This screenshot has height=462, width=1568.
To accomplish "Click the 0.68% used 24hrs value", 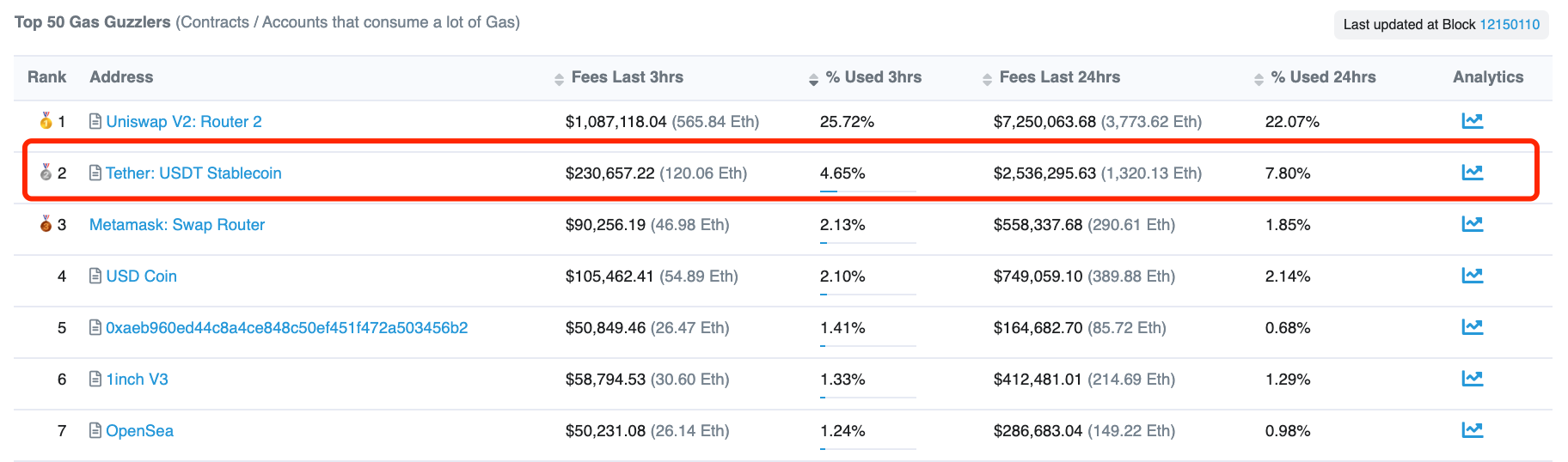I will [x=1288, y=328].
